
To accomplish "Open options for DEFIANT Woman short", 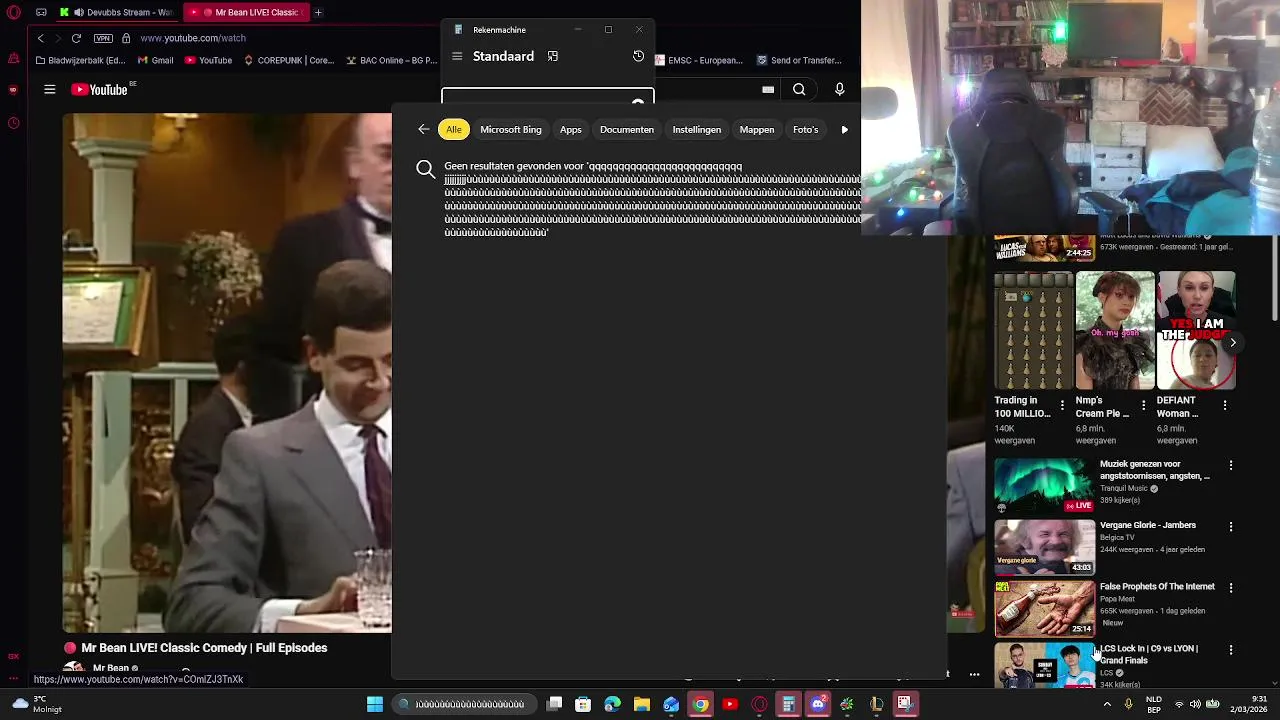I will pos(1225,405).
